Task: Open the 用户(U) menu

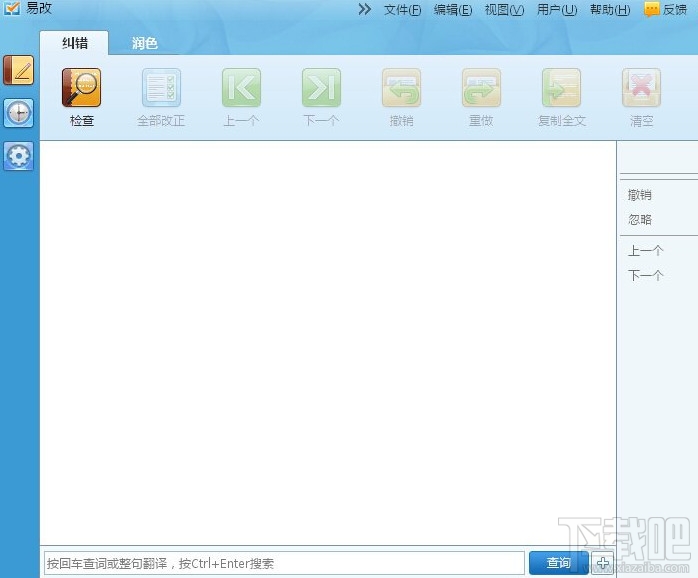Action: tap(557, 9)
